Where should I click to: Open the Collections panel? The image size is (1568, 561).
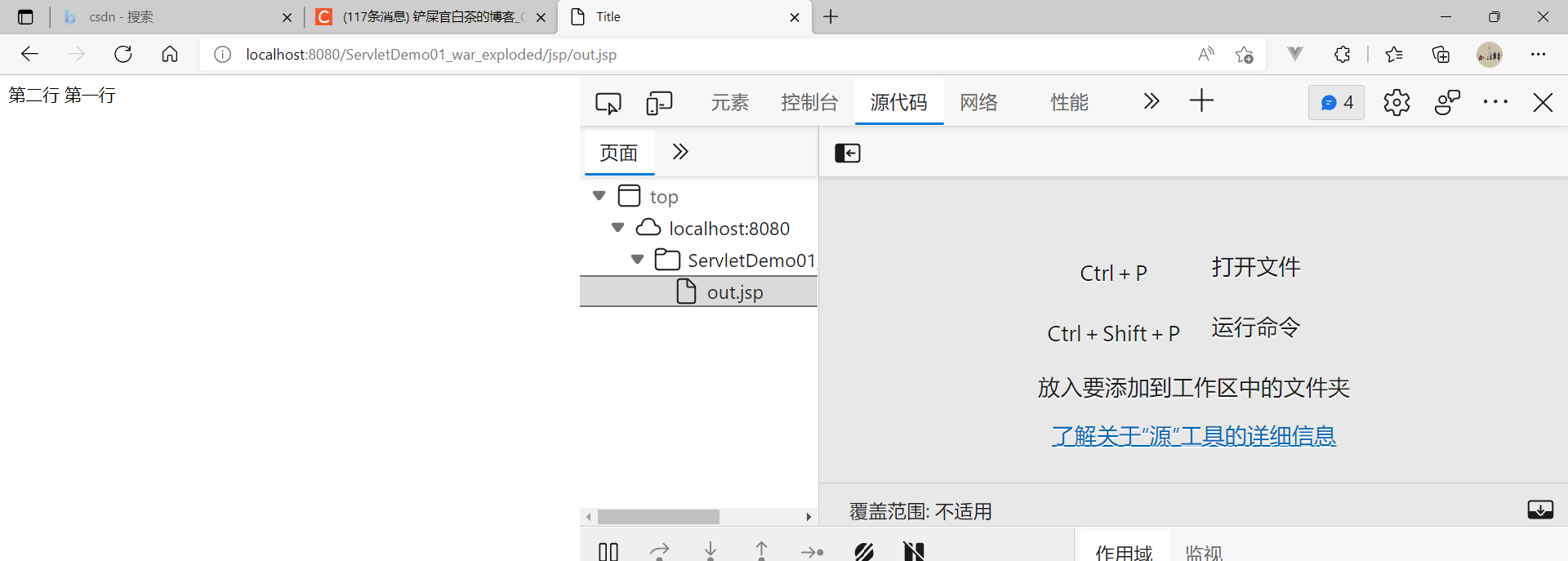click(1441, 54)
